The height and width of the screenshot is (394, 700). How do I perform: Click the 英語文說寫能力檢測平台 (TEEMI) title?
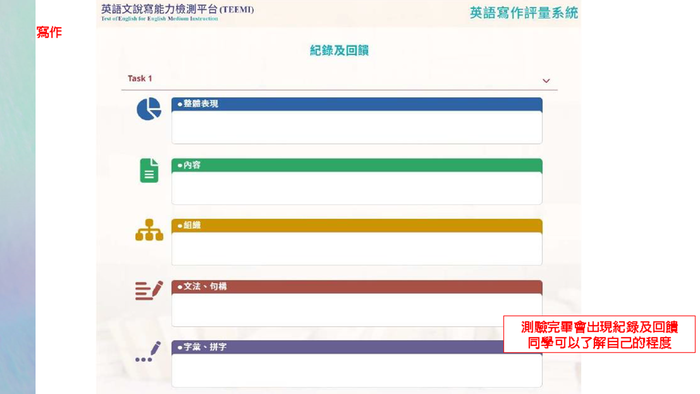coord(177,9)
